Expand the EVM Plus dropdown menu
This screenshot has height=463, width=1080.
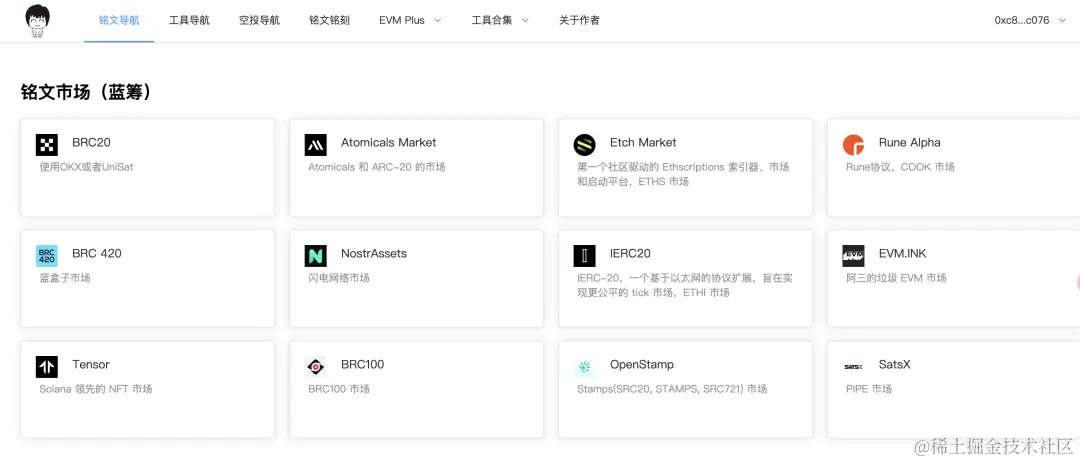(410, 21)
